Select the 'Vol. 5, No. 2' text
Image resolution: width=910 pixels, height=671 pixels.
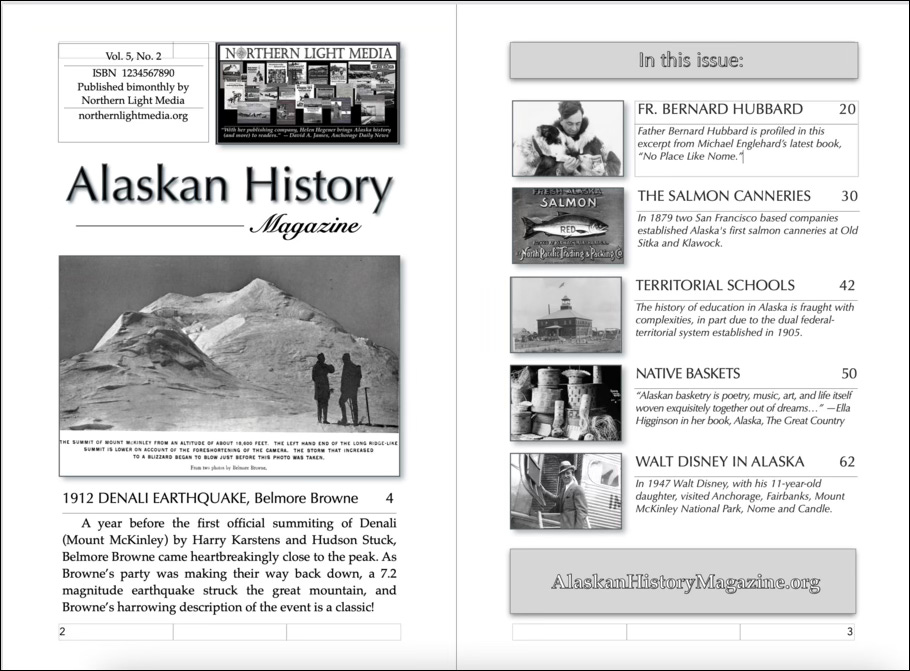(133, 56)
